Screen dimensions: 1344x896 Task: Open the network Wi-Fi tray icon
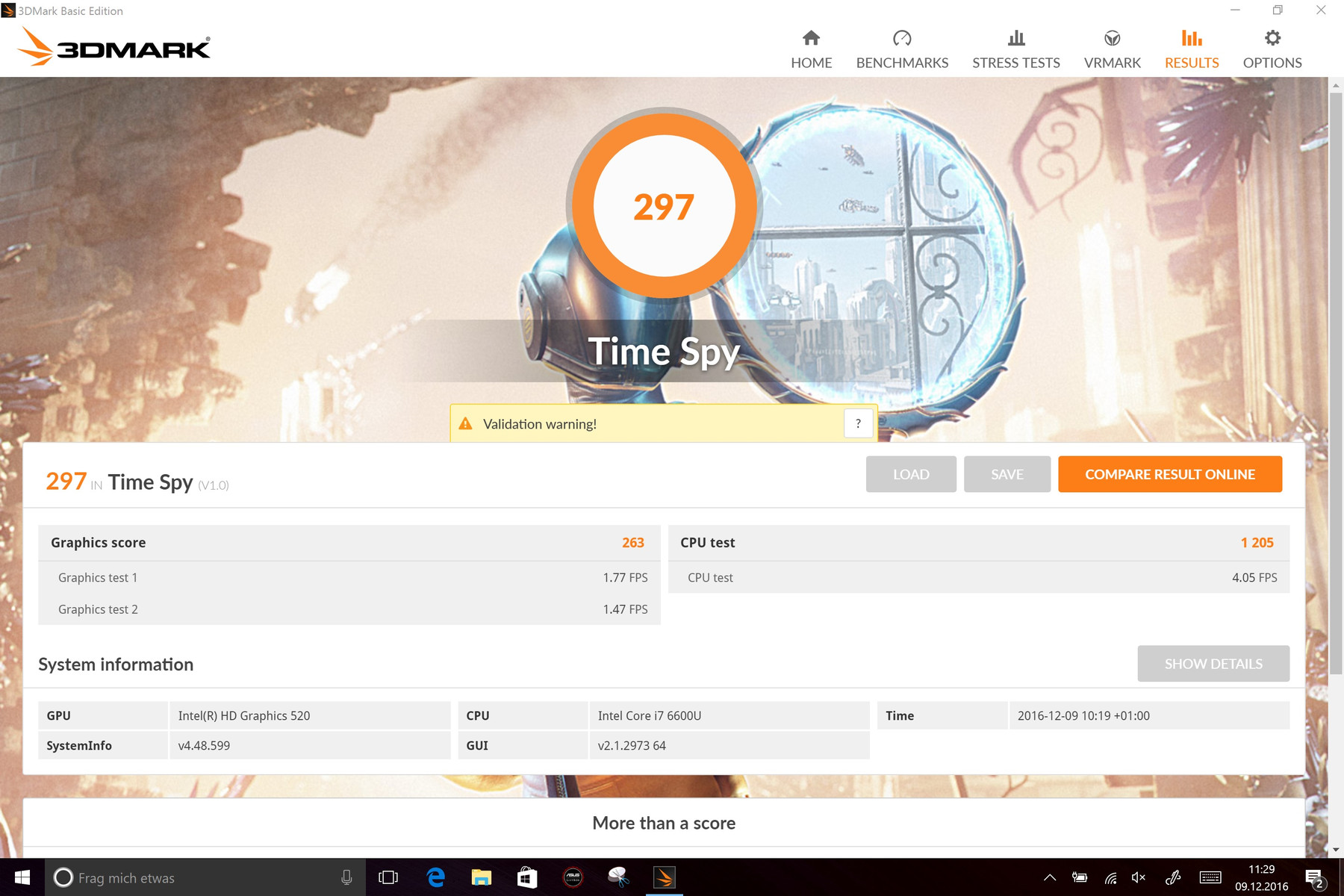coord(1110,878)
